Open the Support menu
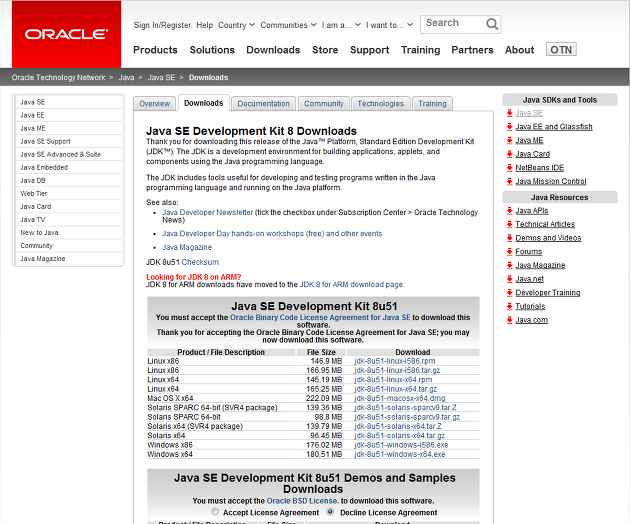 [x=370, y=50]
